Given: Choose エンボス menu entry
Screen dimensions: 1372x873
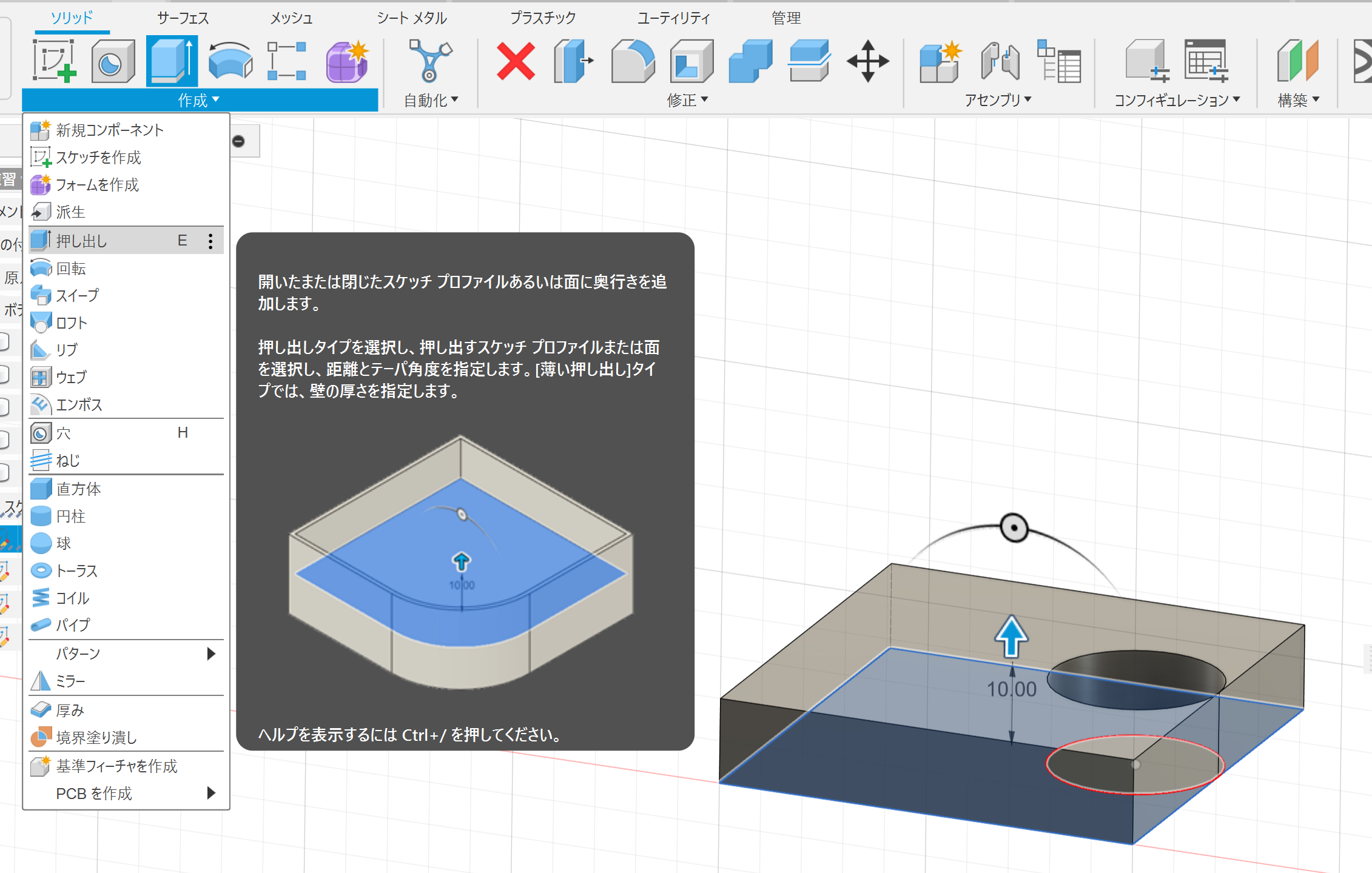Looking at the screenshot, I should tap(126, 404).
